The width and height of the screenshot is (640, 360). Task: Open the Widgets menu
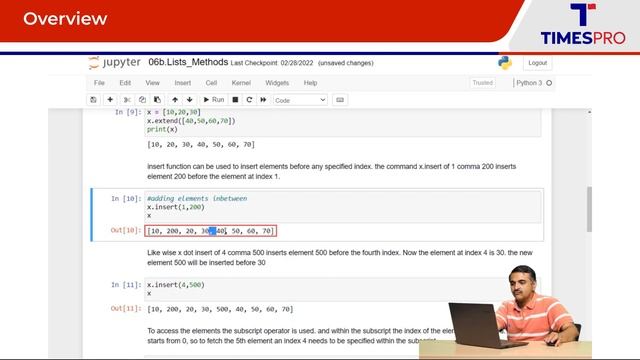[x=277, y=83]
